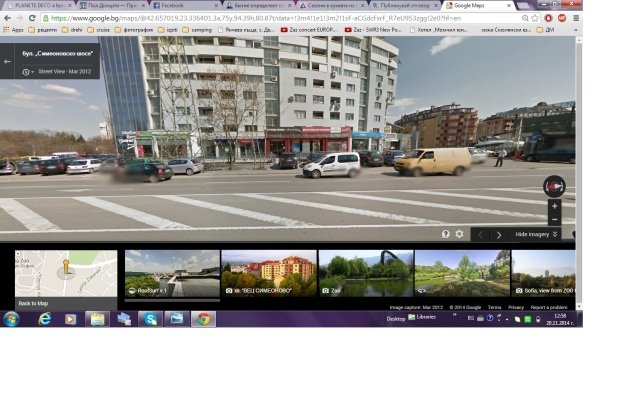
Task: Zoom in with the plus button
Action: 554,207
